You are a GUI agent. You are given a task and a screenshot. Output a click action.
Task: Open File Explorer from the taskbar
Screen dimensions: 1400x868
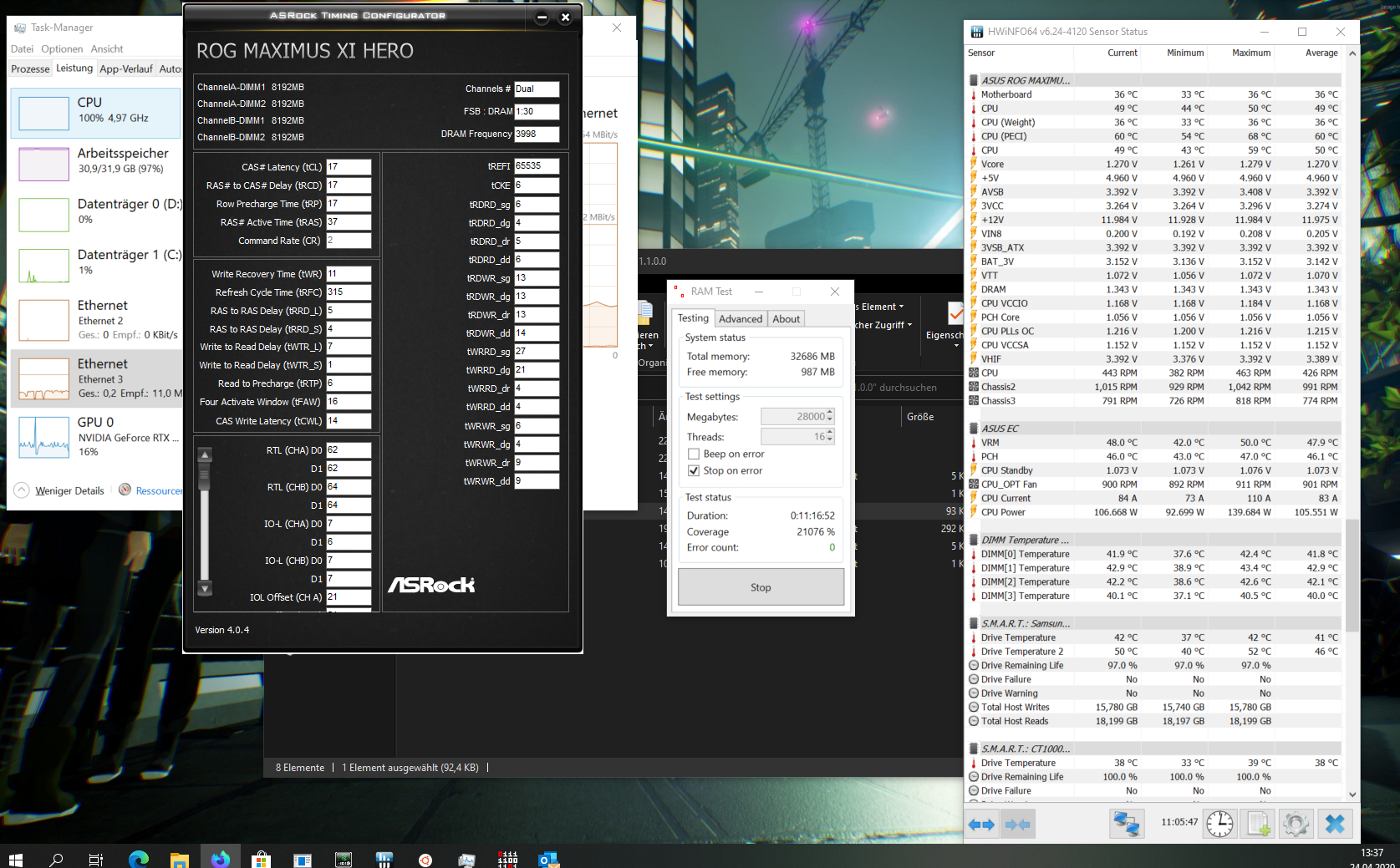pos(179,859)
